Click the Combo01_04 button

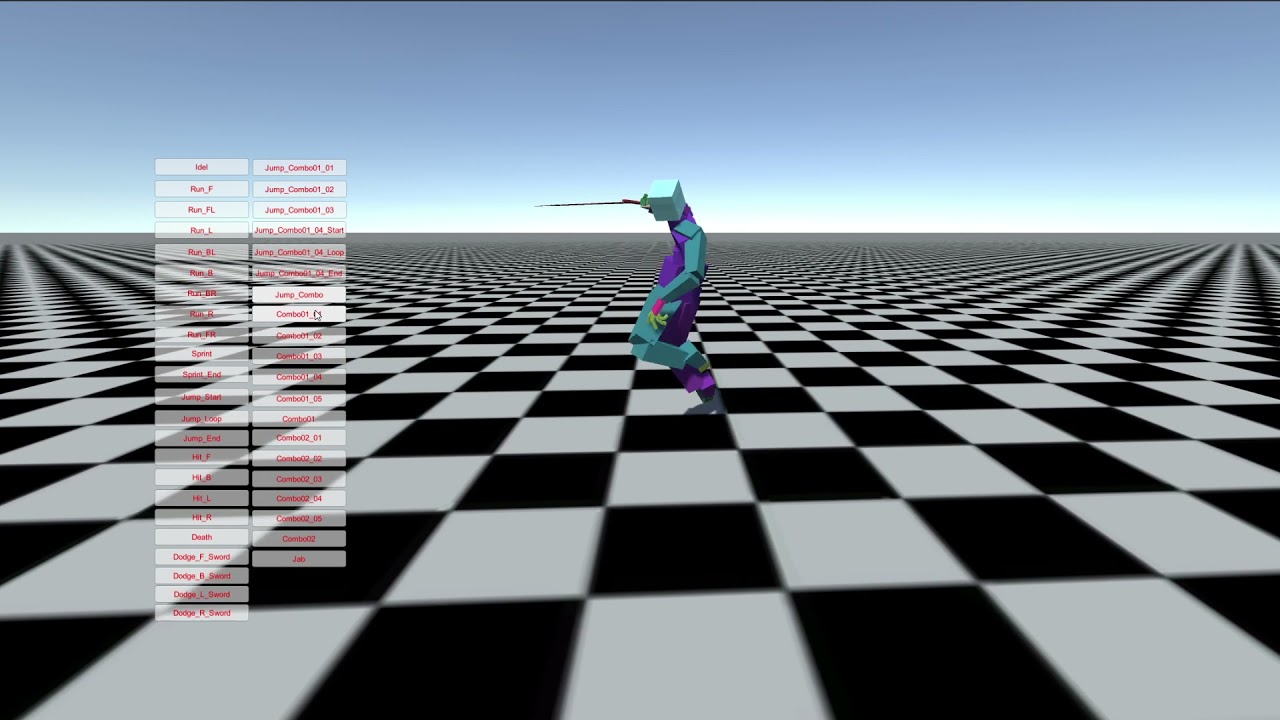pos(299,377)
